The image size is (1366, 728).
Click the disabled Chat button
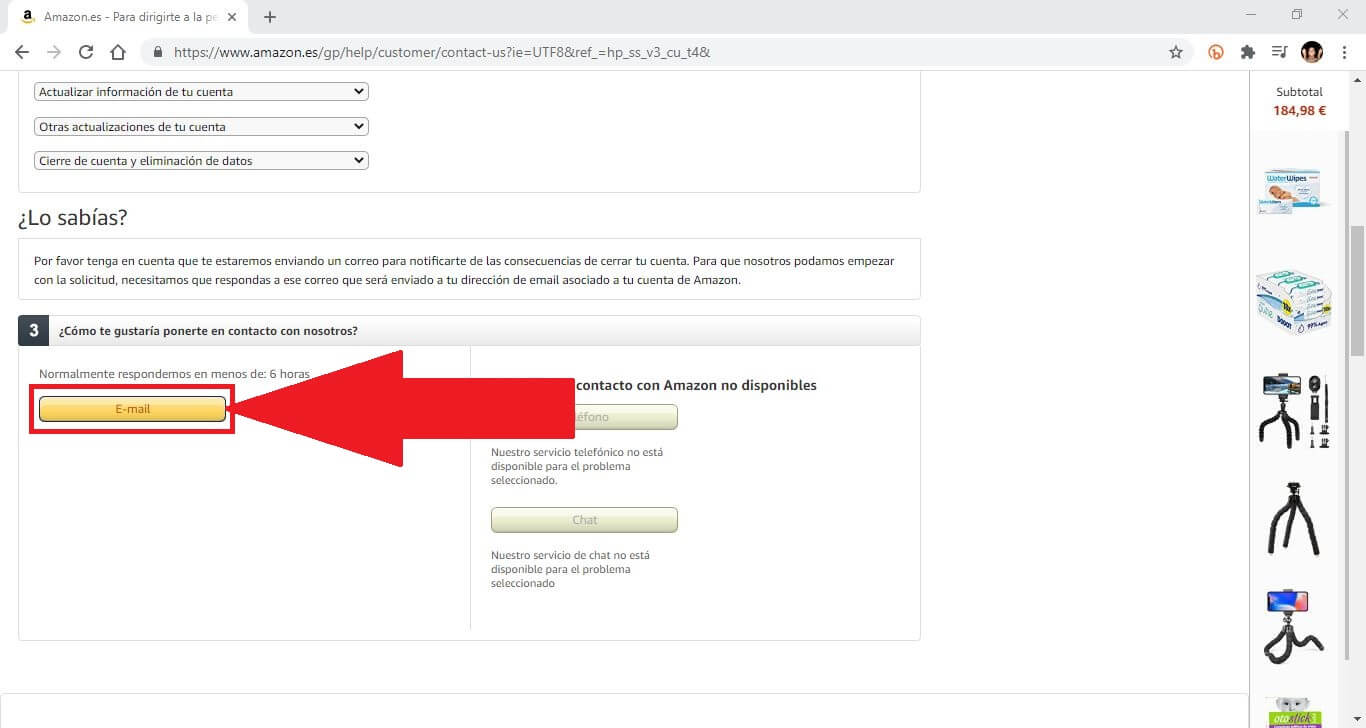tap(584, 520)
